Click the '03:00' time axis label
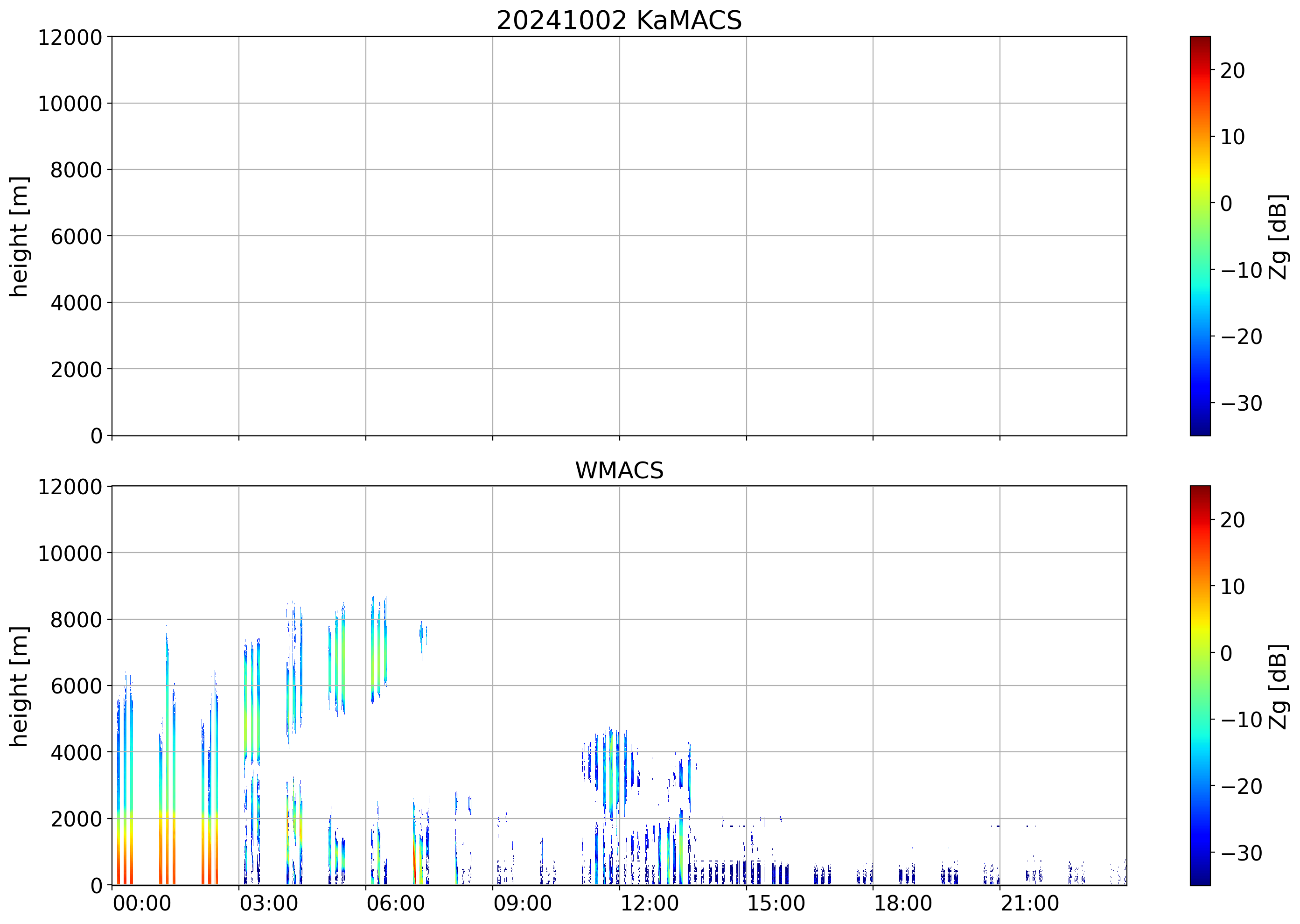 coord(268,903)
